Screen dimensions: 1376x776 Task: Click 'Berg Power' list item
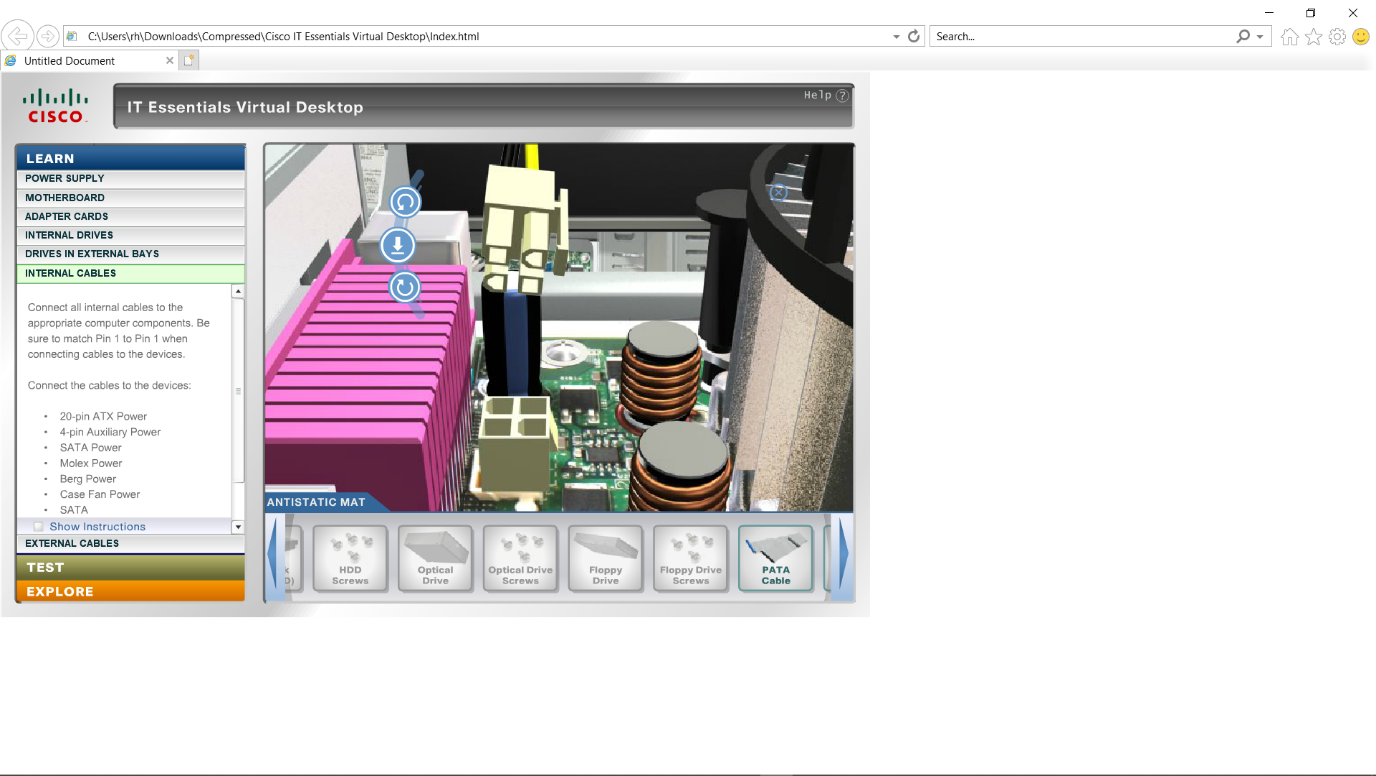(x=88, y=479)
